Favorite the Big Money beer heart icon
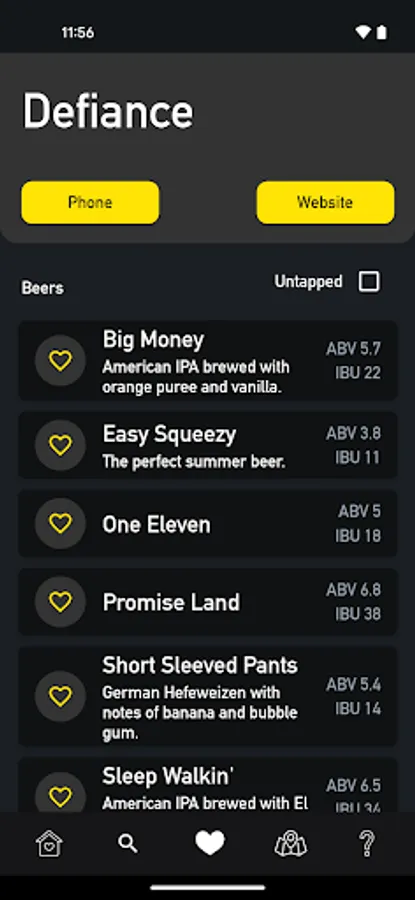 pyautogui.click(x=60, y=360)
